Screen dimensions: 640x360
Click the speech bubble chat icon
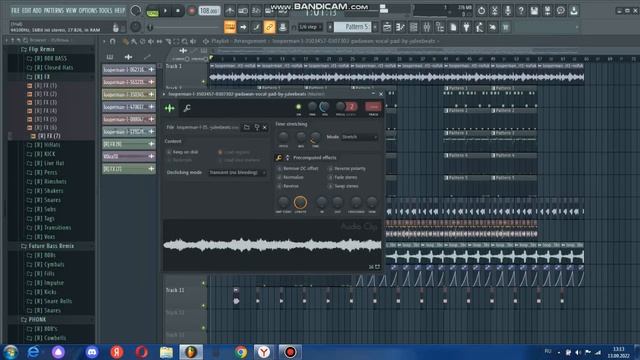[x=560, y=11]
